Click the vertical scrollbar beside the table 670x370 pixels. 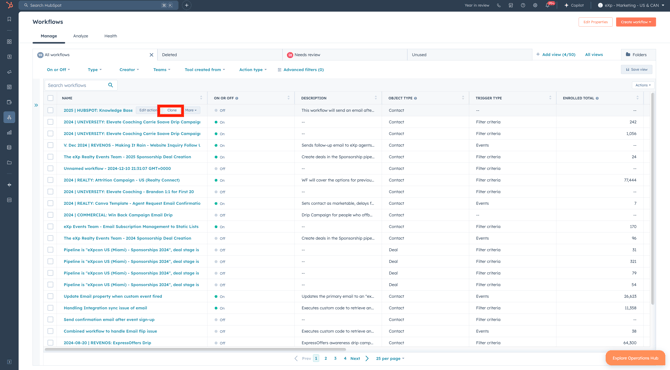[652, 199]
